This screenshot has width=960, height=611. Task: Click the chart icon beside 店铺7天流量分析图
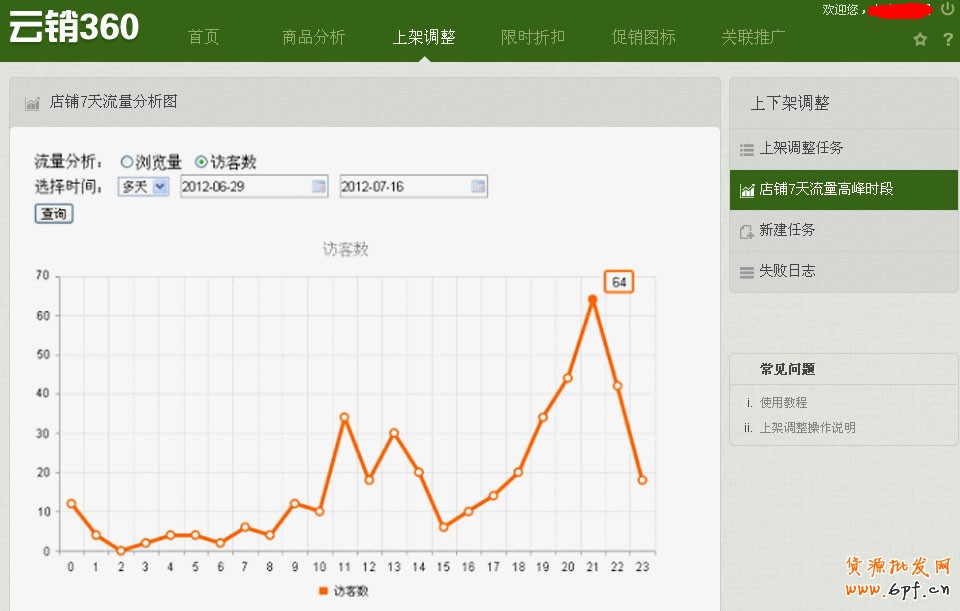(32, 103)
